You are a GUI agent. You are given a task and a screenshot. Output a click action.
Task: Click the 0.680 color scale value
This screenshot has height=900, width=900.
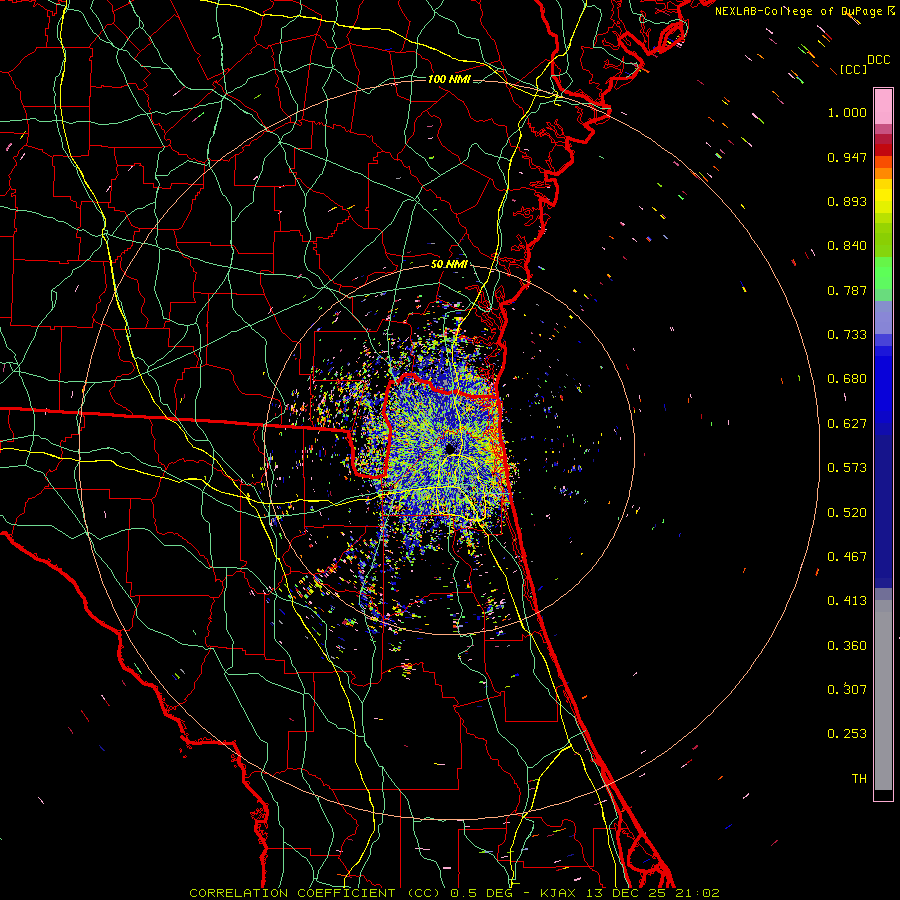pos(847,379)
